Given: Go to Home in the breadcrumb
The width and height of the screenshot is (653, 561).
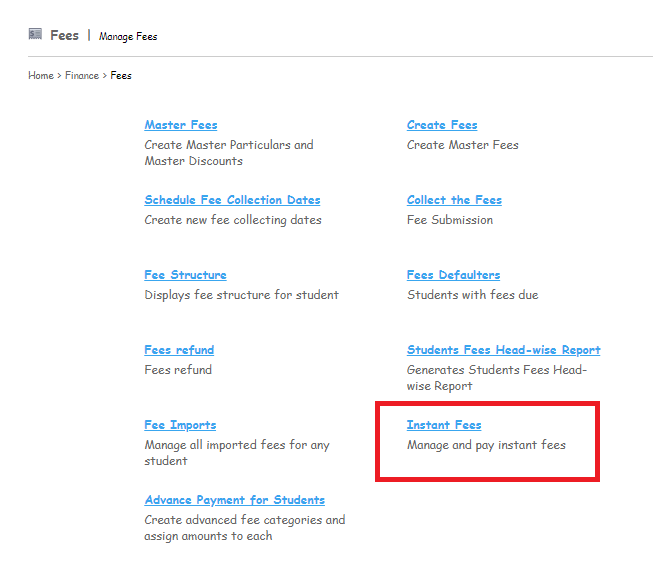Looking at the screenshot, I should click(x=41, y=75).
